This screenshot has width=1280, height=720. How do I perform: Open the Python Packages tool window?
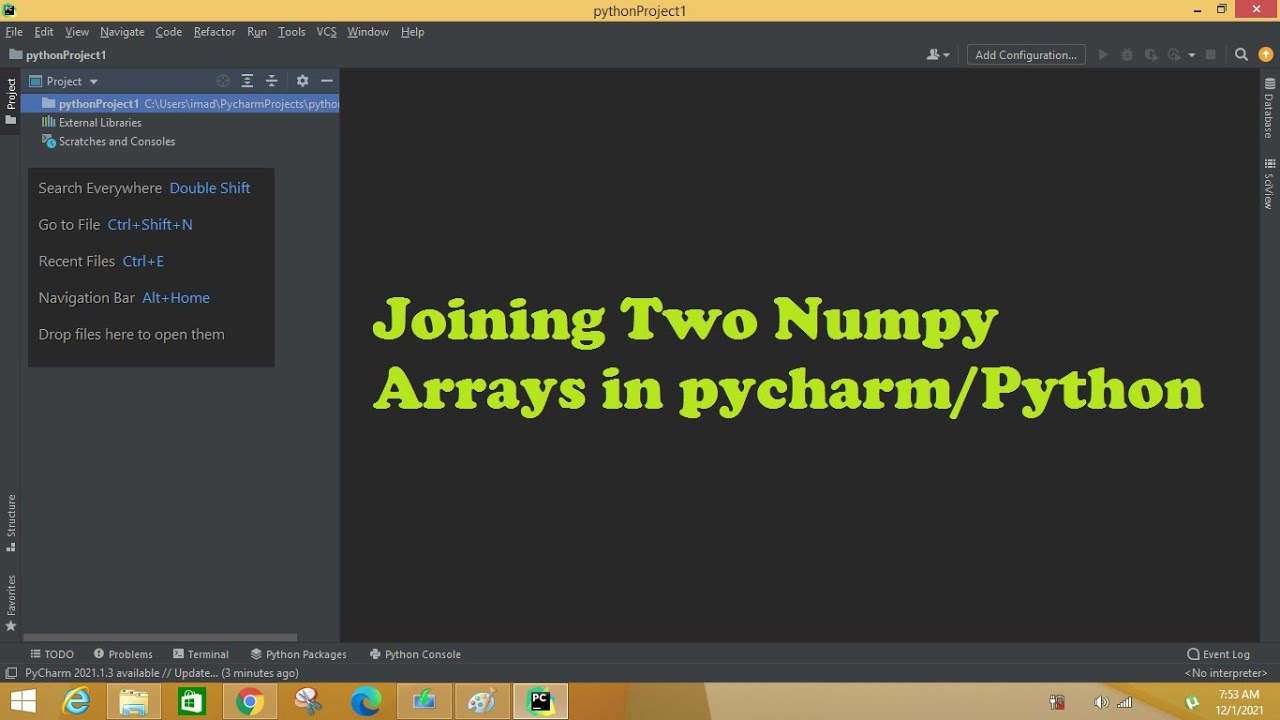point(298,654)
